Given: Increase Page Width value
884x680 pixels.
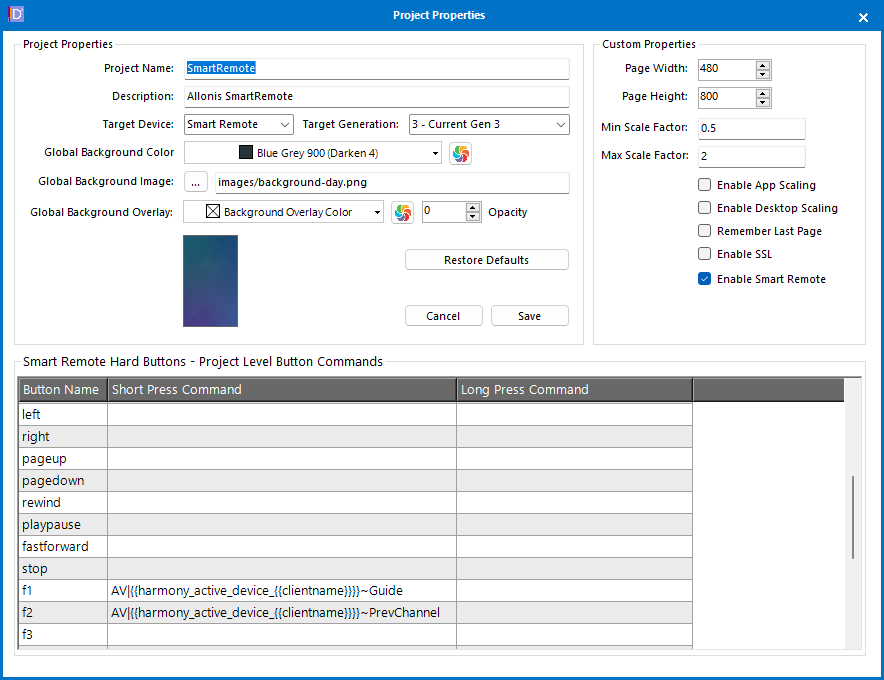Looking at the screenshot, I should 762,65.
